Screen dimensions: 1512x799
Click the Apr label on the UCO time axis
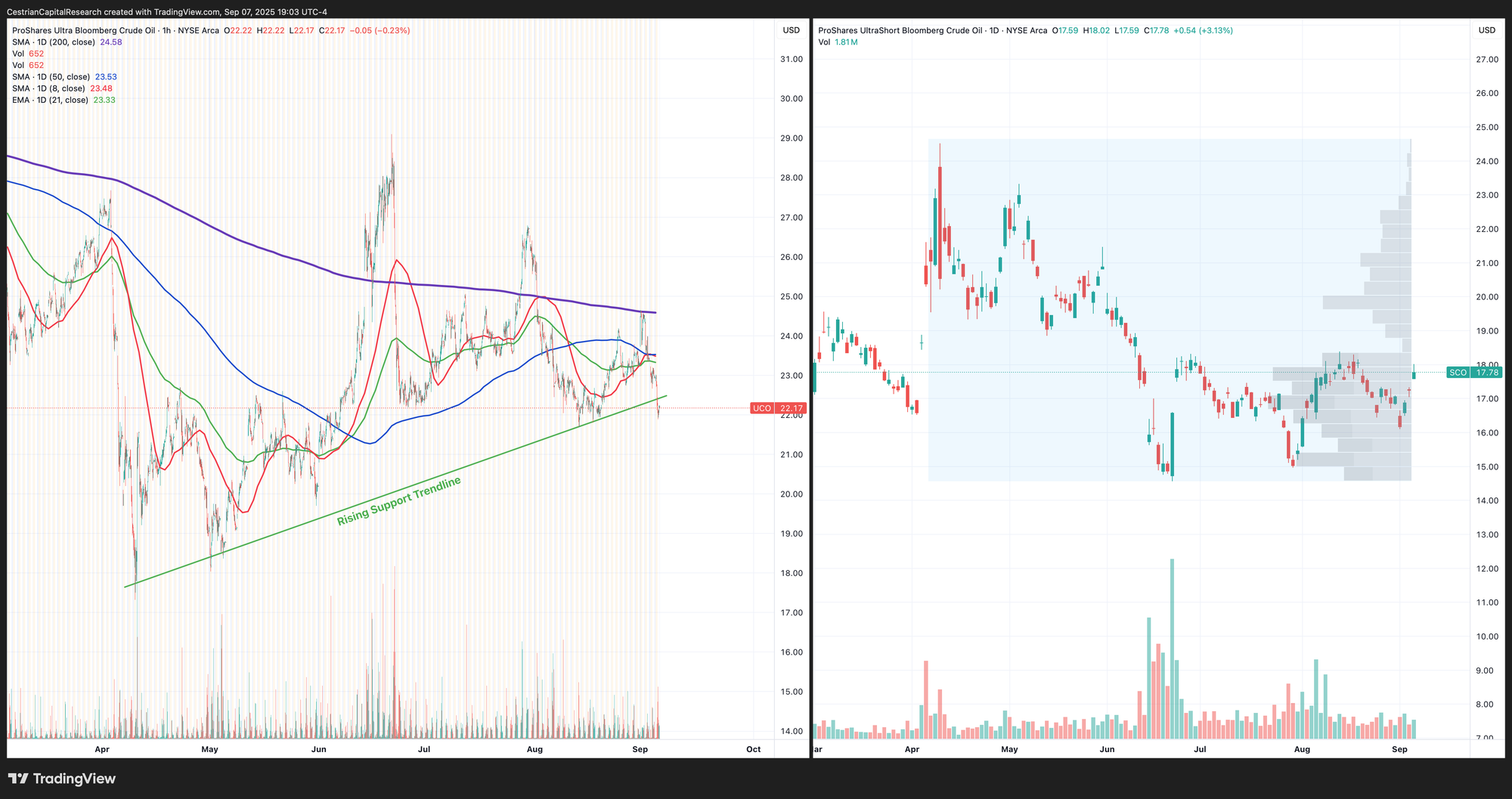pos(102,749)
